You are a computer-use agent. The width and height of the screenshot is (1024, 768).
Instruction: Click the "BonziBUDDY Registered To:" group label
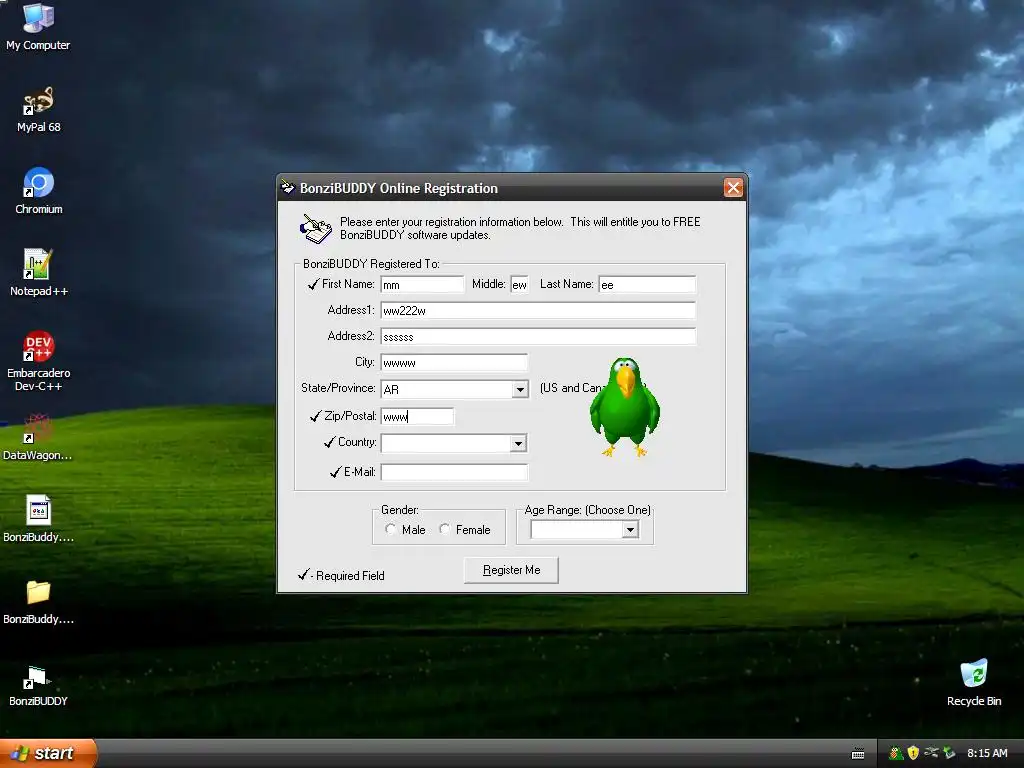tap(371, 264)
